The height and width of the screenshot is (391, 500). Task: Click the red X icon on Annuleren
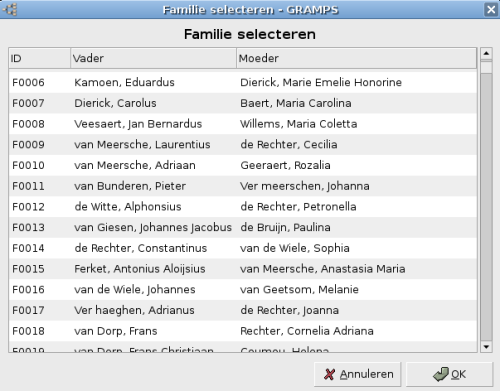(329, 374)
